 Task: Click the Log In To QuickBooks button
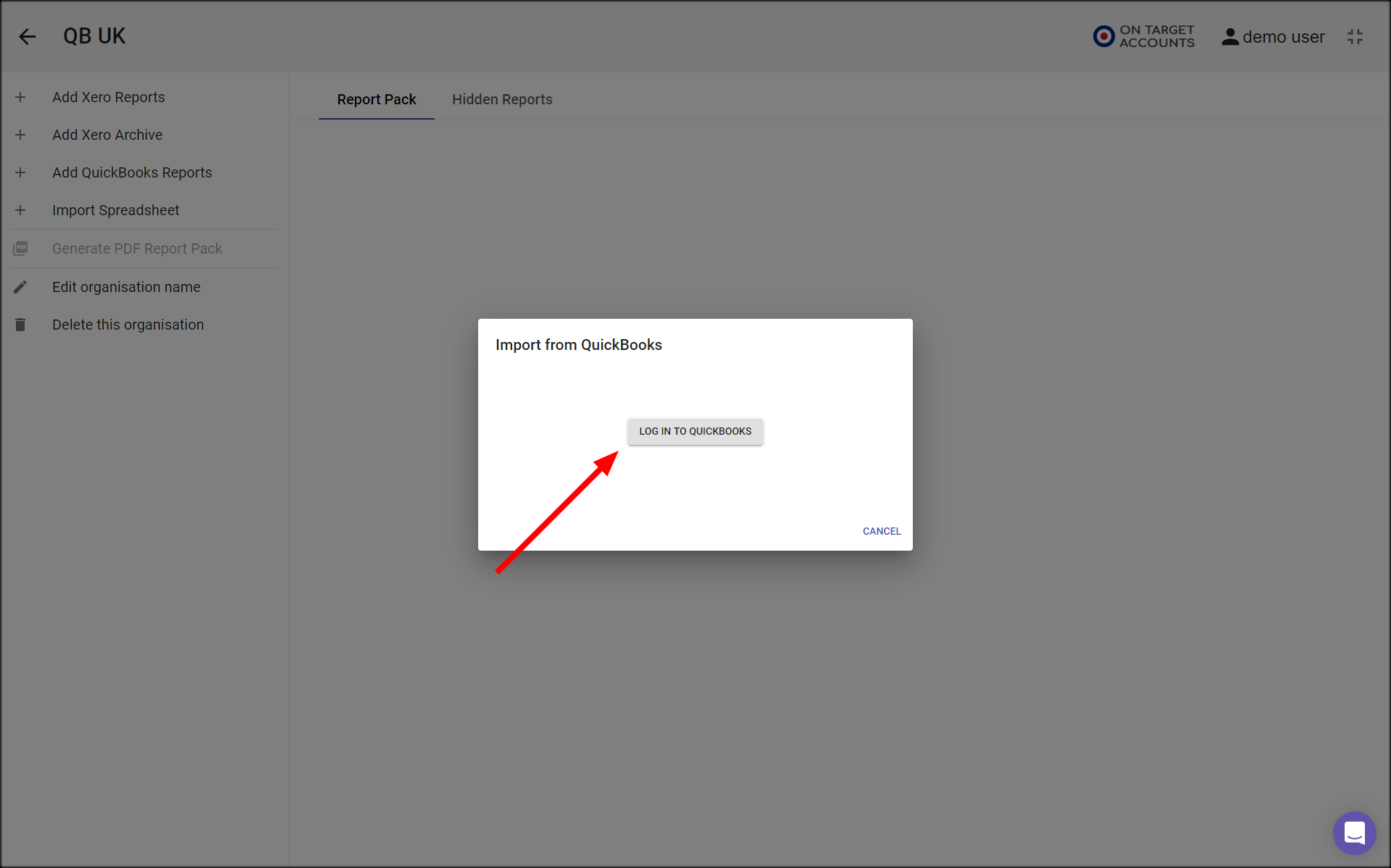click(x=695, y=431)
